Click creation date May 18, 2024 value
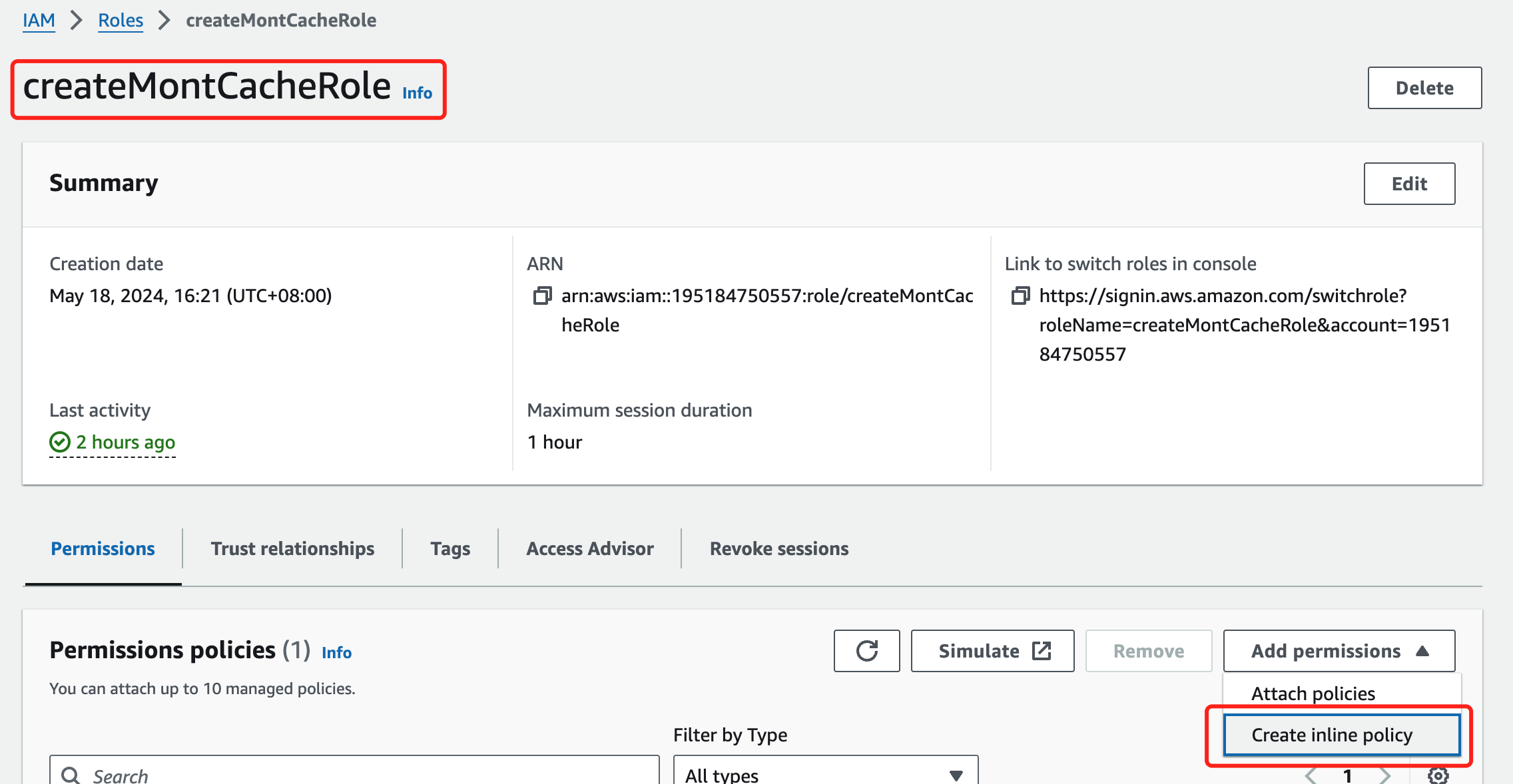This screenshot has height=784, width=1513. click(190, 295)
